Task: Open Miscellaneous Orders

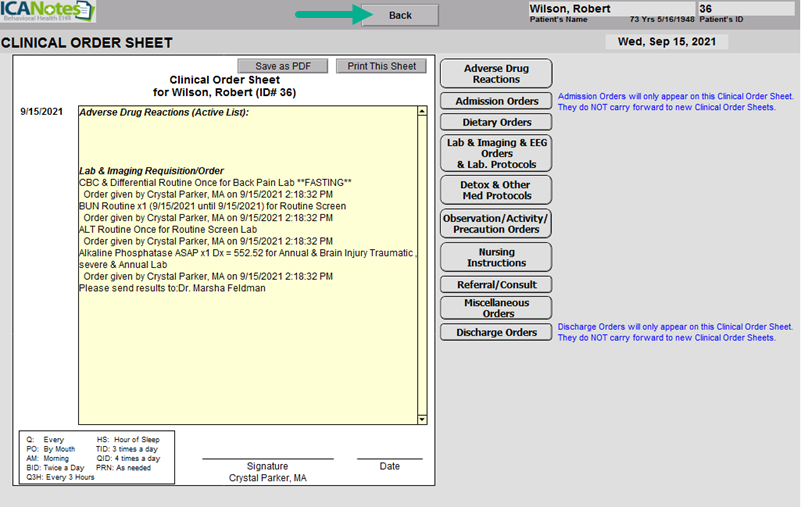Action: coord(496,308)
